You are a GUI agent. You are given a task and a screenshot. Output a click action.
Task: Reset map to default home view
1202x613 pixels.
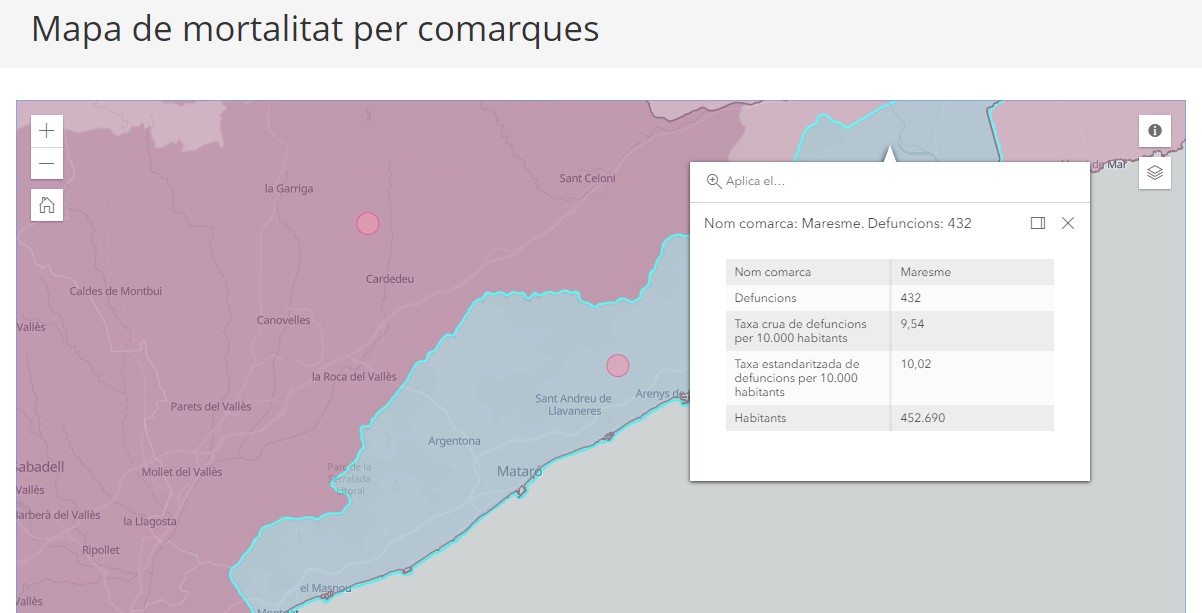[x=47, y=205]
